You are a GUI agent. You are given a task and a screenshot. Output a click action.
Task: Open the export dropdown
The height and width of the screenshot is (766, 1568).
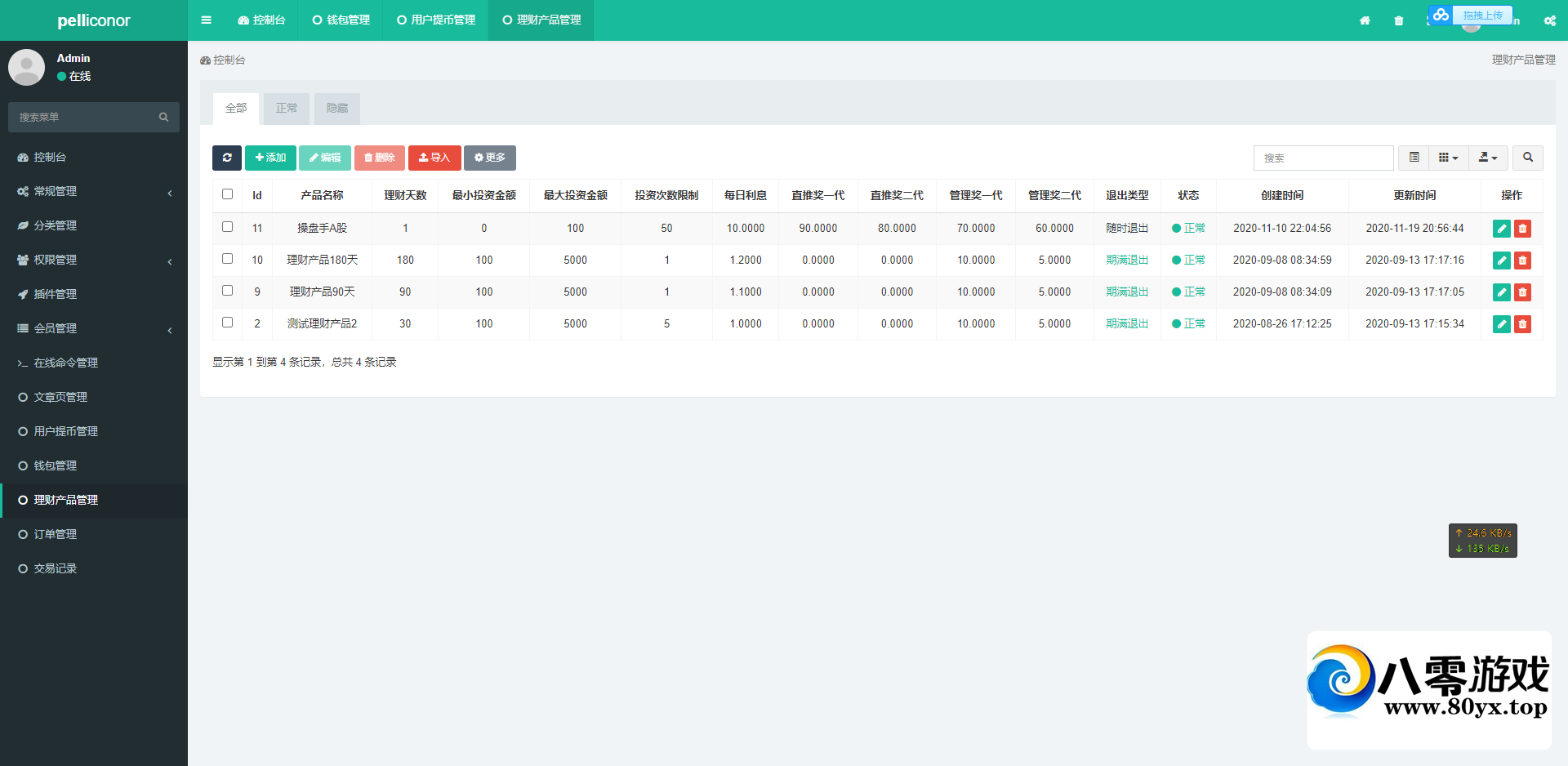pyautogui.click(x=1488, y=158)
